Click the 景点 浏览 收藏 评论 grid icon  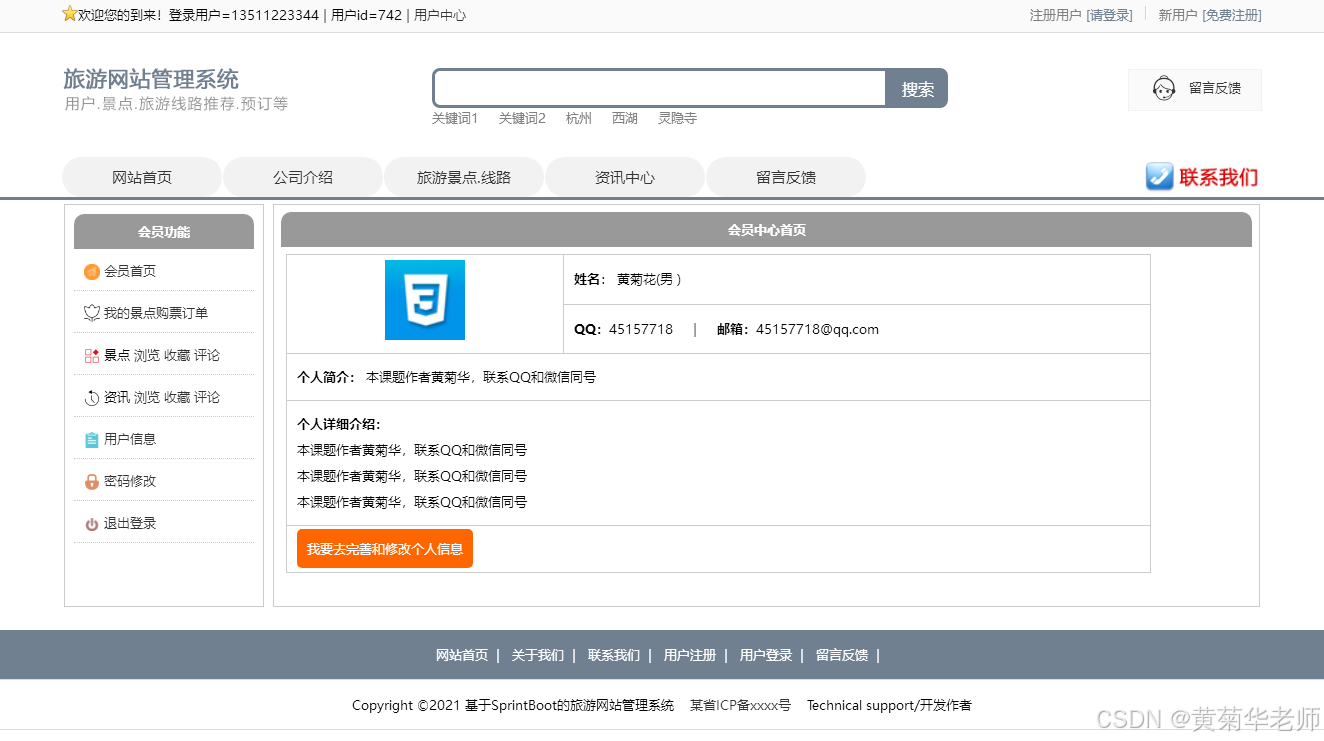pyautogui.click(x=90, y=354)
